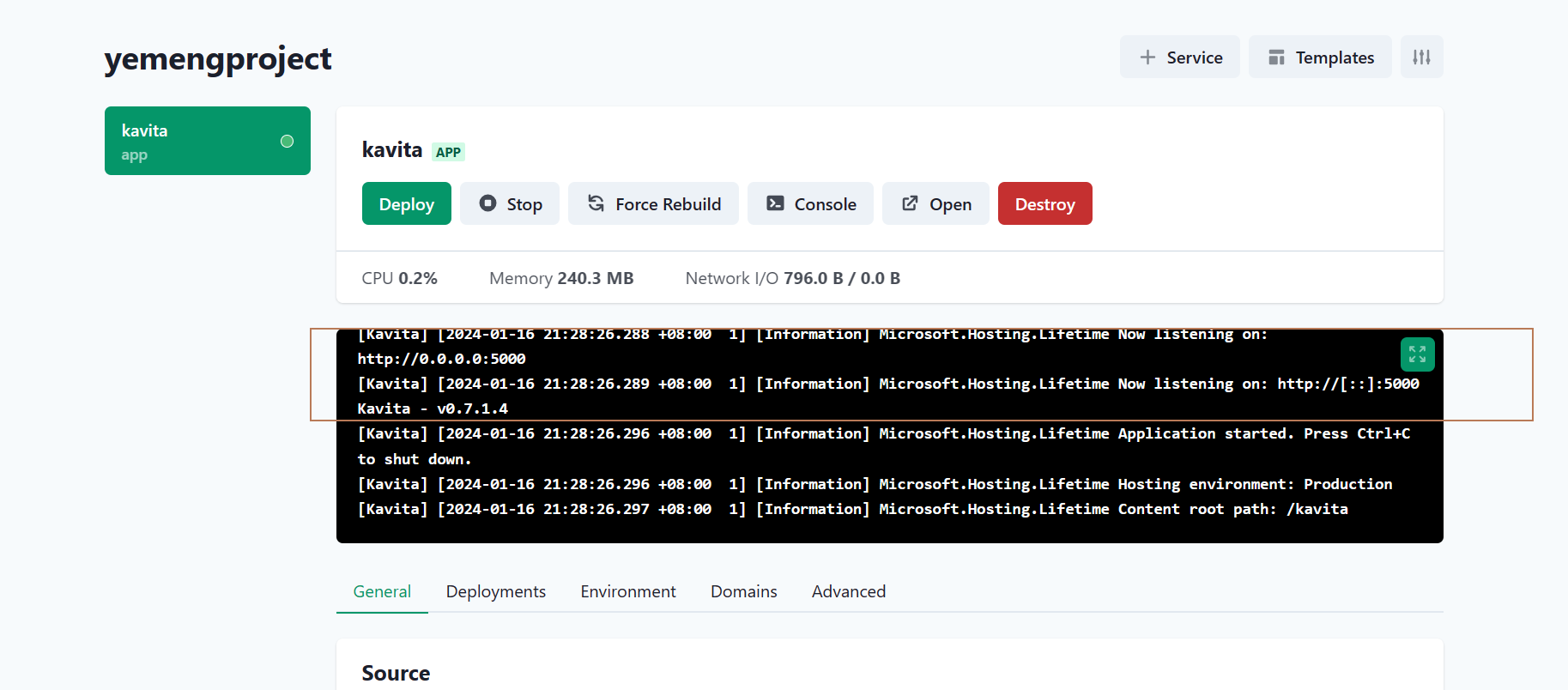The width and height of the screenshot is (1568, 690).
Task: Stop the kavita app
Action: 510,204
